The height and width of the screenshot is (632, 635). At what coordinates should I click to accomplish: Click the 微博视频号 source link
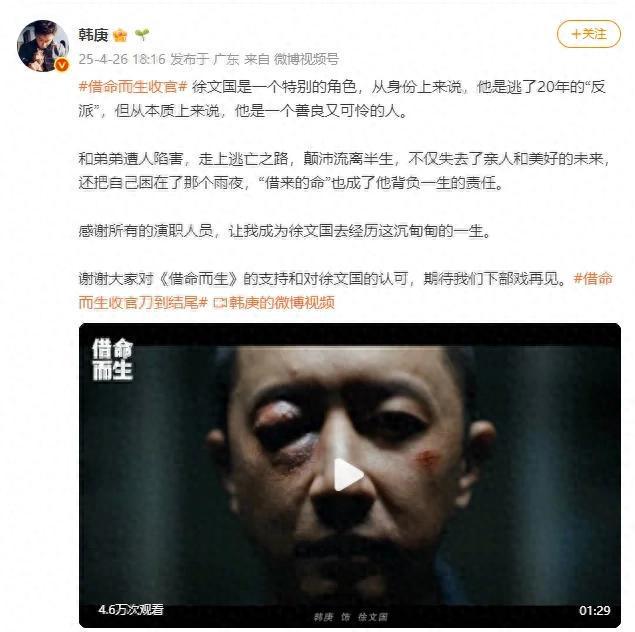306,59
